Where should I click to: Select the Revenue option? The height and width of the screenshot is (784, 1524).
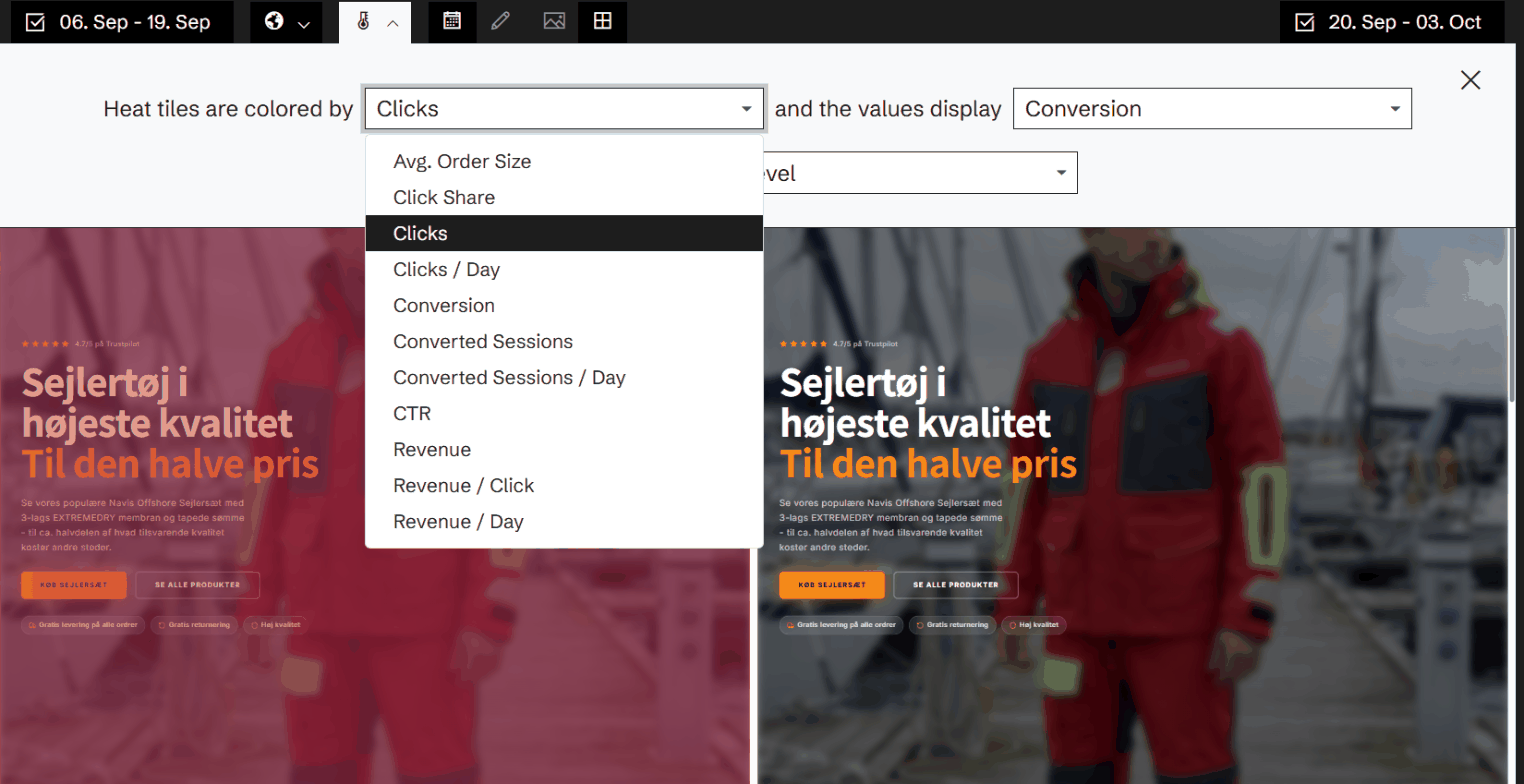pyautogui.click(x=564, y=449)
